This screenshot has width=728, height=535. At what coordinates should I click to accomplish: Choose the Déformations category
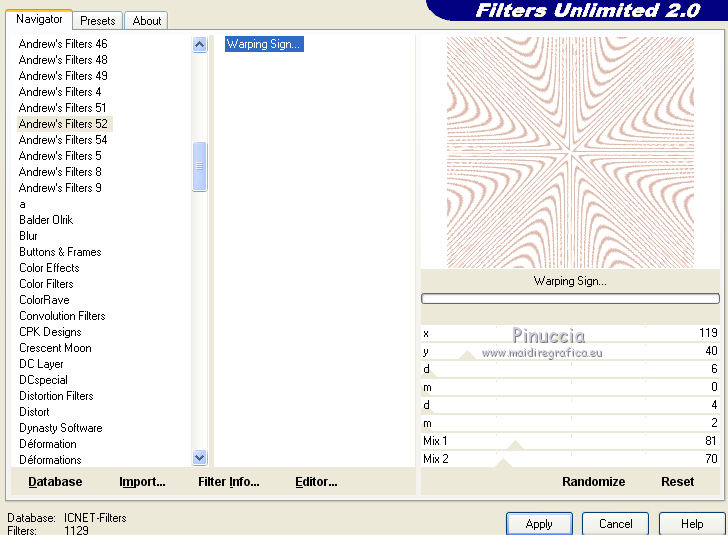pyautogui.click(x=50, y=460)
